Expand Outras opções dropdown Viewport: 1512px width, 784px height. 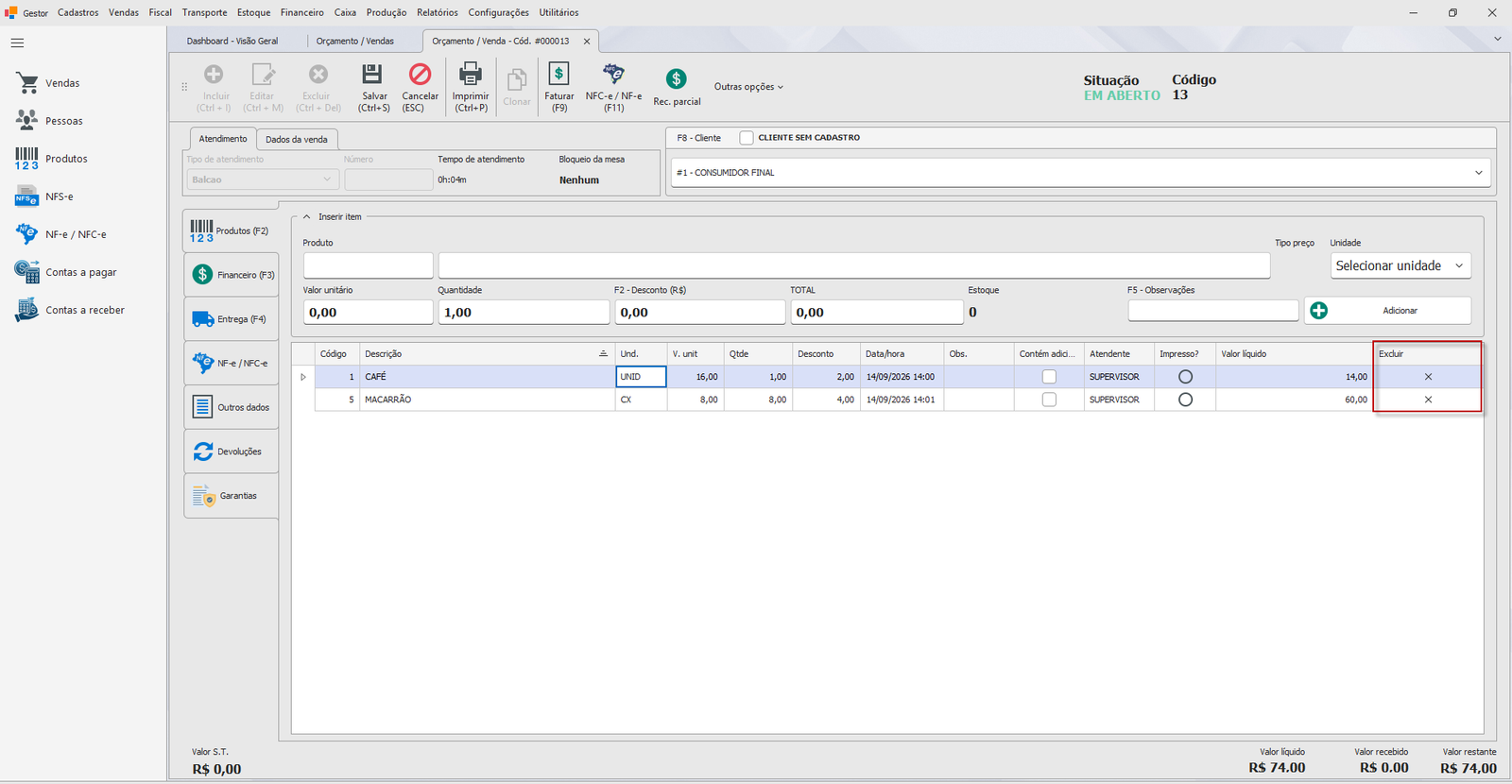748,87
